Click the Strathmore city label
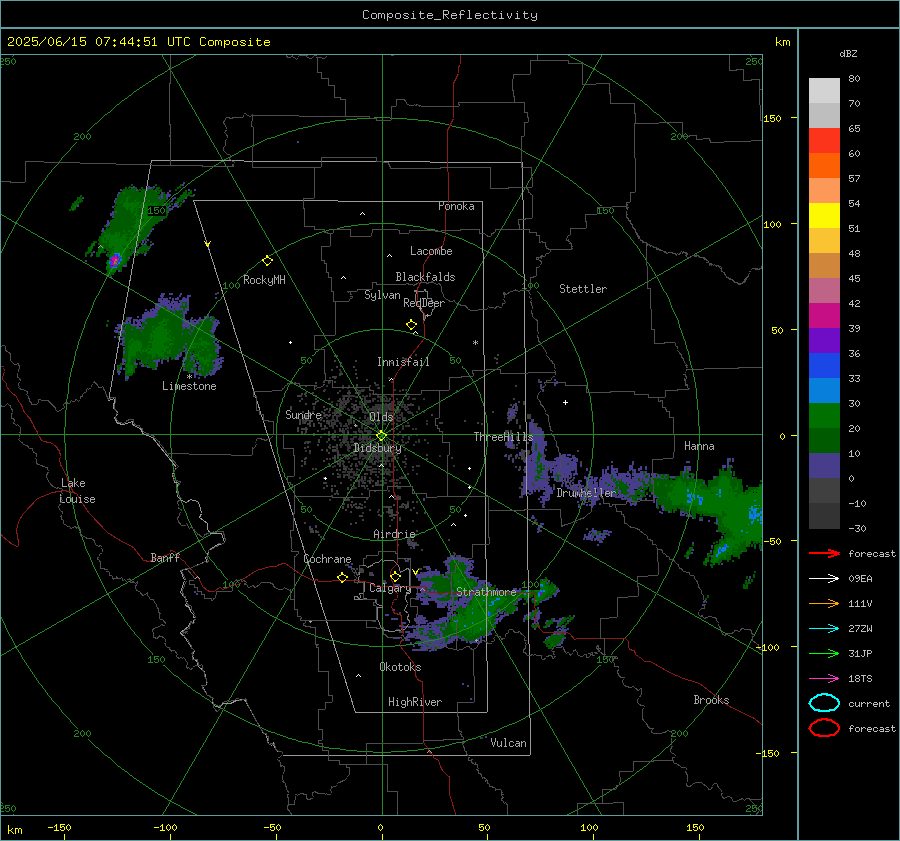The width and height of the screenshot is (900, 841). (x=486, y=591)
